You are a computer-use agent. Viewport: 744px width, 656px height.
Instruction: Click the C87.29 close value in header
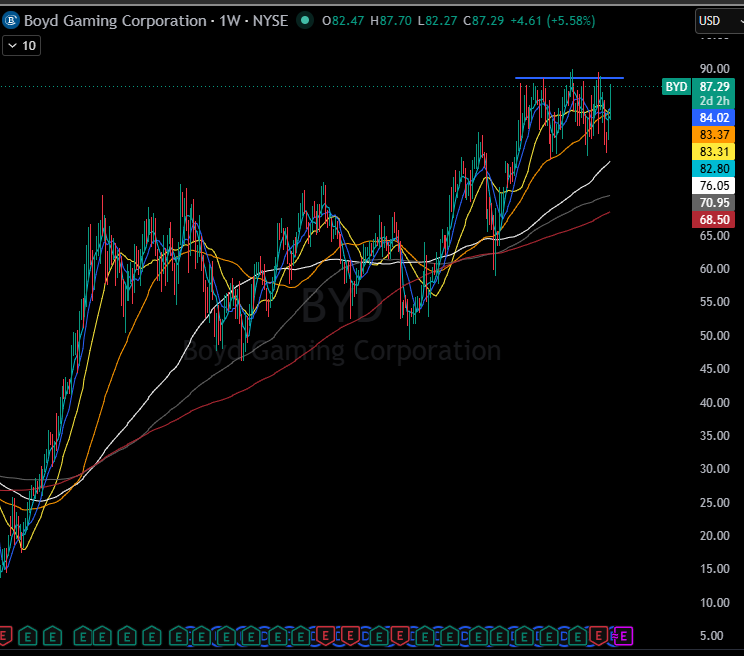point(484,21)
